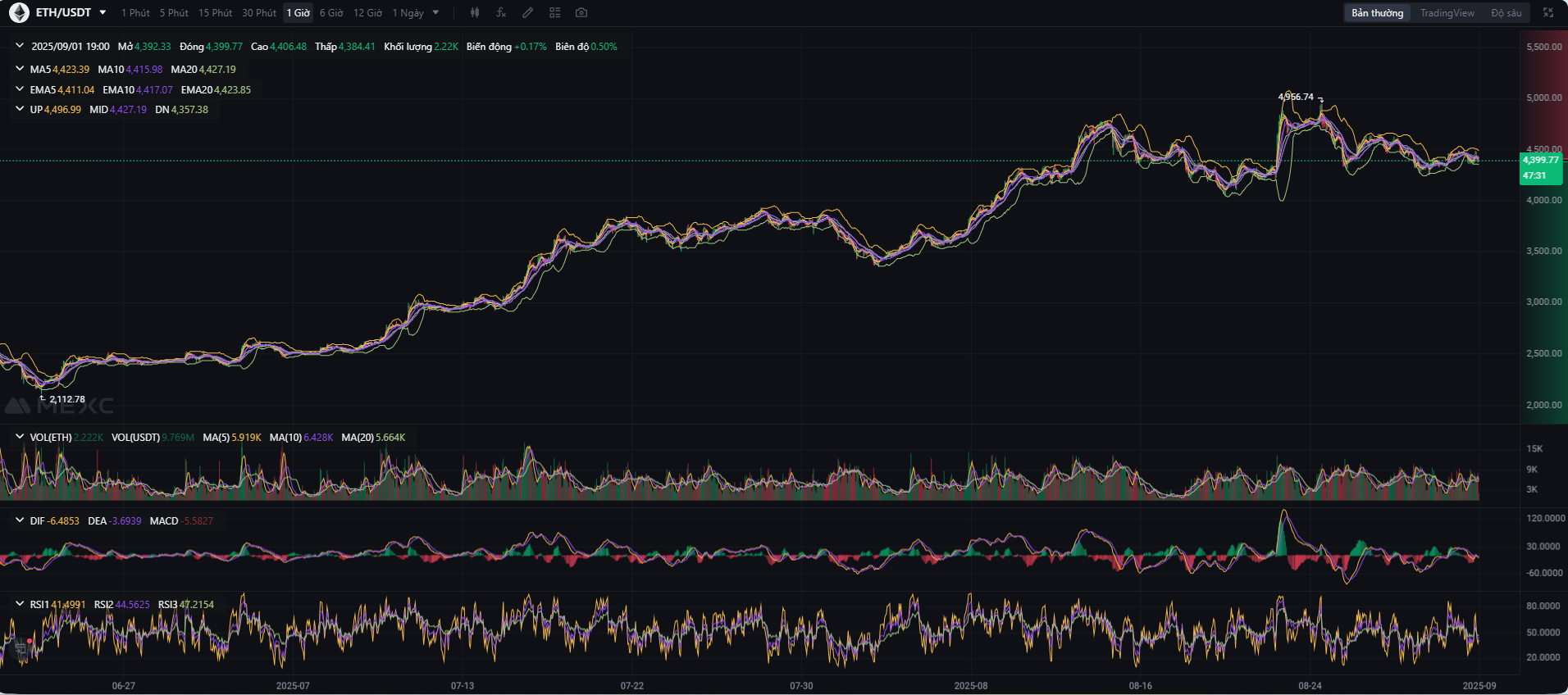
Task: Click the 4,956.74 high price marker
Action: [1296, 97]
